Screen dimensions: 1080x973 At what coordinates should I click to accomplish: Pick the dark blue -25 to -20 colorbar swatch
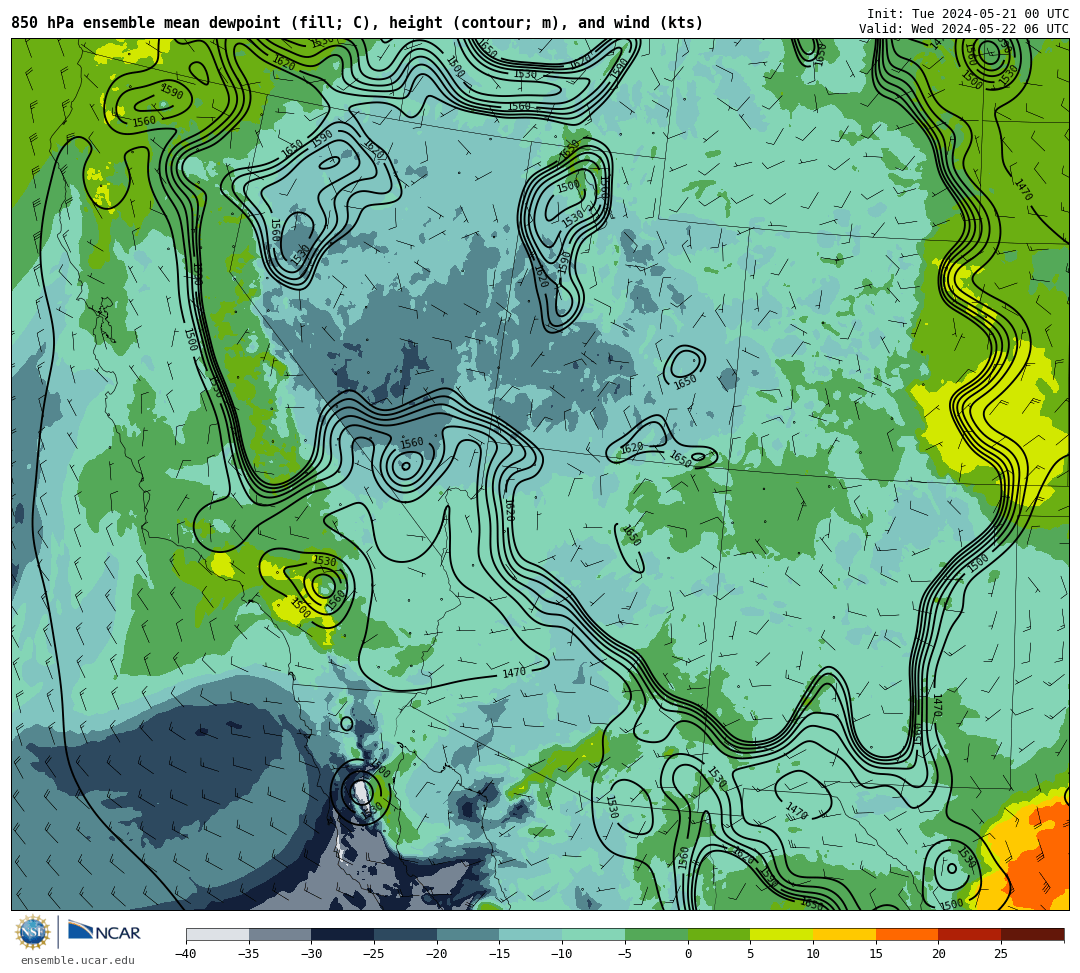(406, 934)
